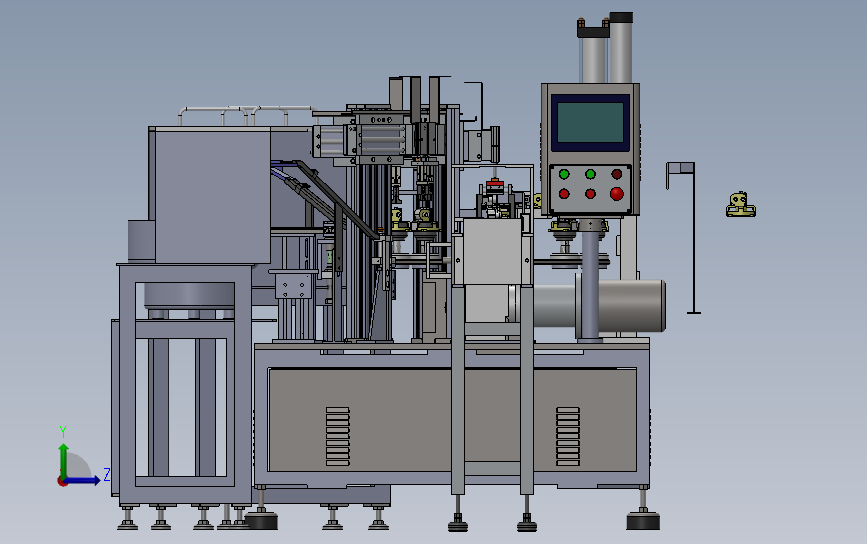This screenshot has height=544, width=867.
Task: Select the isolated yellow part at far right
Action: click(x=740, y=205)
